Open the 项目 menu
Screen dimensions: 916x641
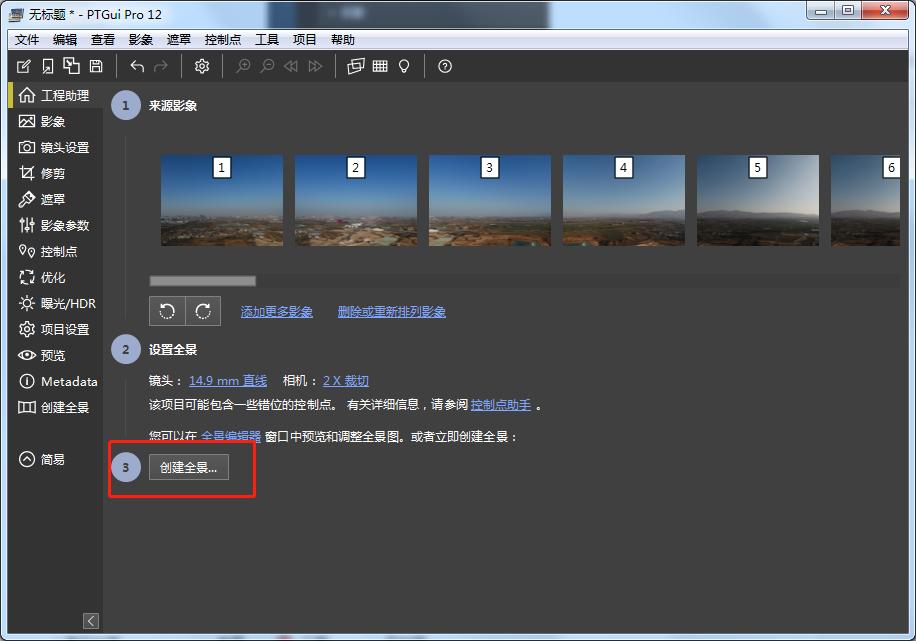tap(305, 39)
